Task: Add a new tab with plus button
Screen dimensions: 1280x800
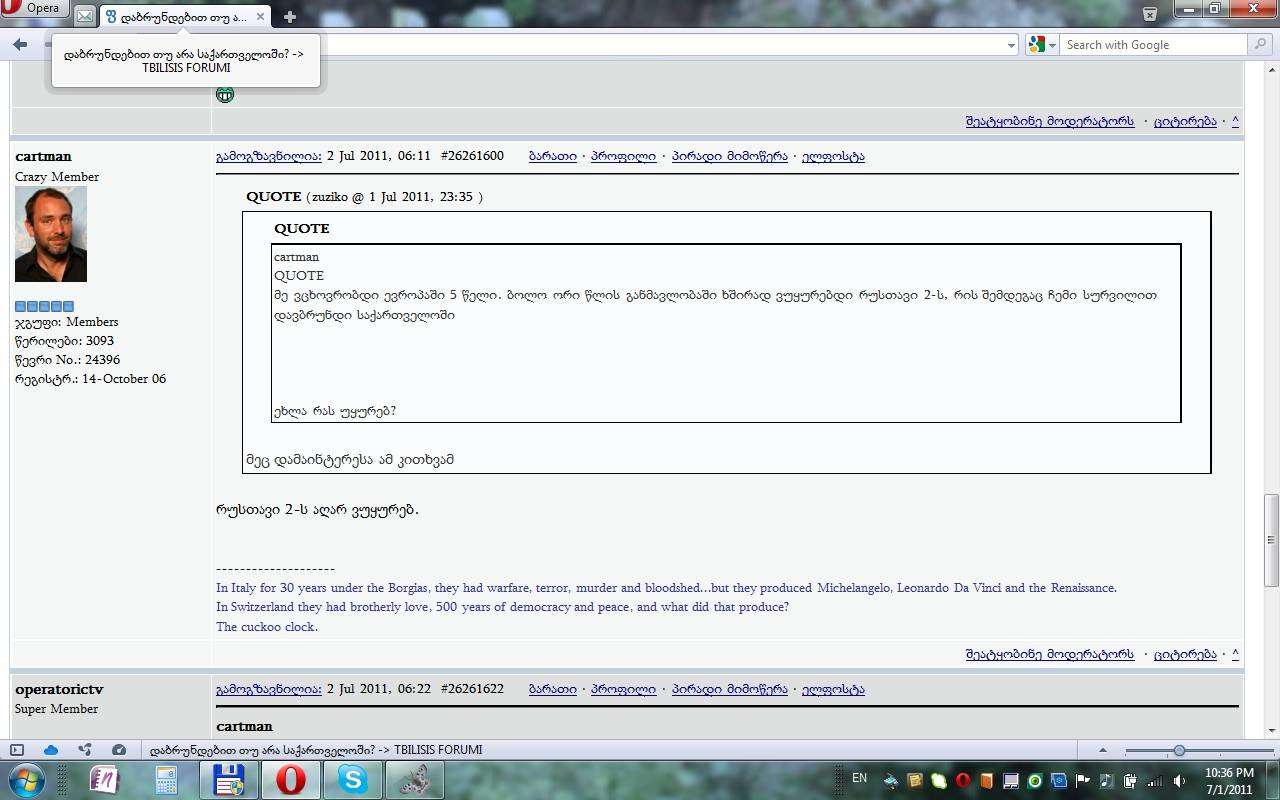Action: point(289,17)
